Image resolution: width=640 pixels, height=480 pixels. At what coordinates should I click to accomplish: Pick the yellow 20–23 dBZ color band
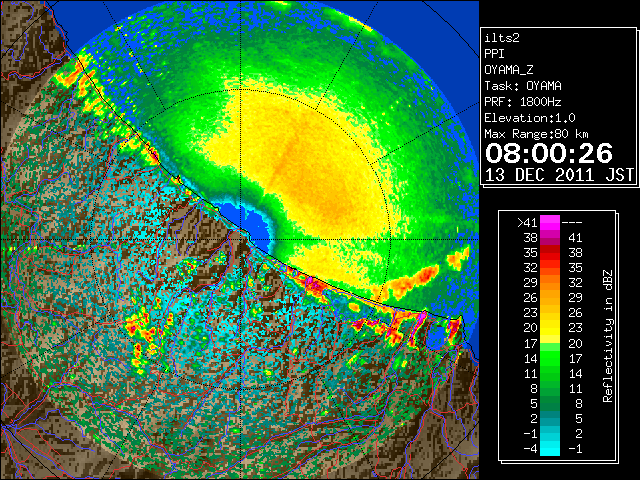click(x=550, y=328)
